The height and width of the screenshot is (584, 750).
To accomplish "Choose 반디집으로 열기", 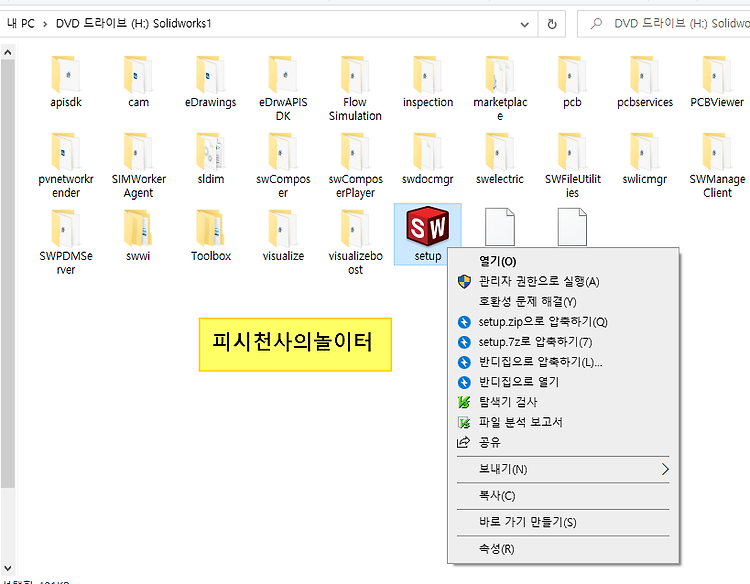I will [563, 382].
